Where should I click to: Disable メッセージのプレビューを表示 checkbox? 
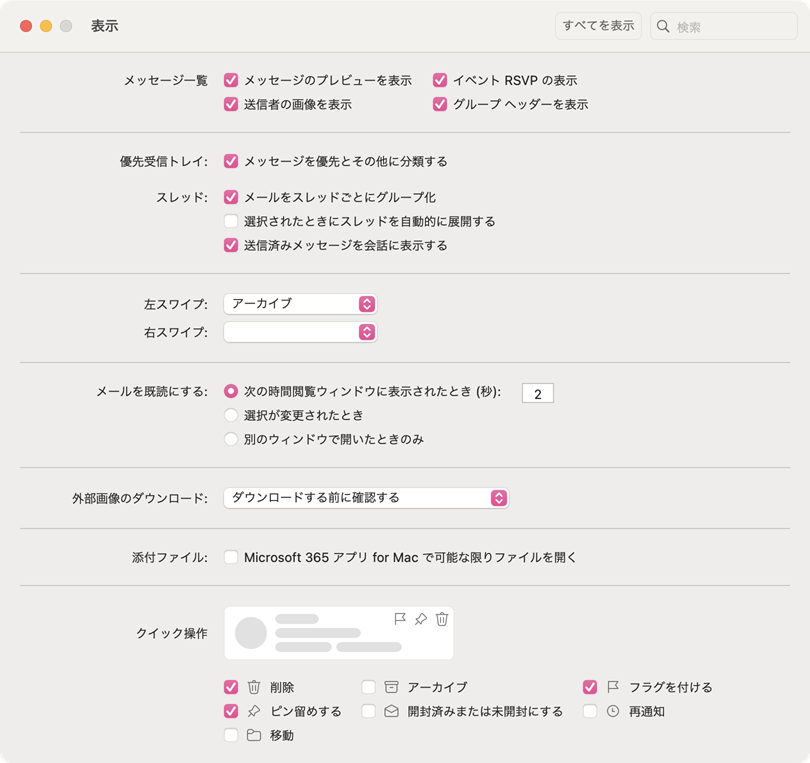231,80
